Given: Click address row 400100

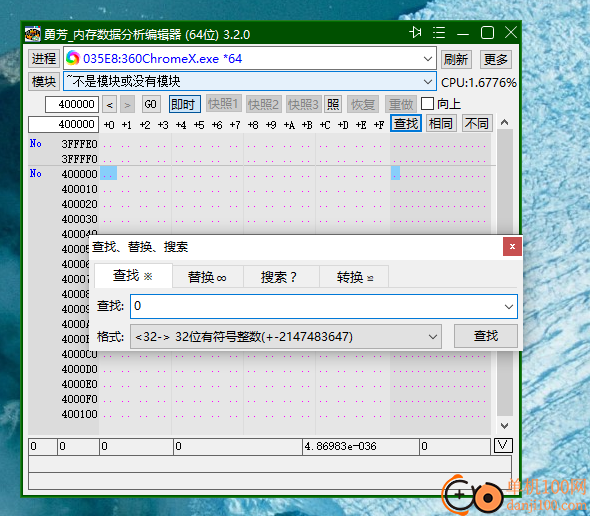Looking at the screenshot, I should [79, 414].
